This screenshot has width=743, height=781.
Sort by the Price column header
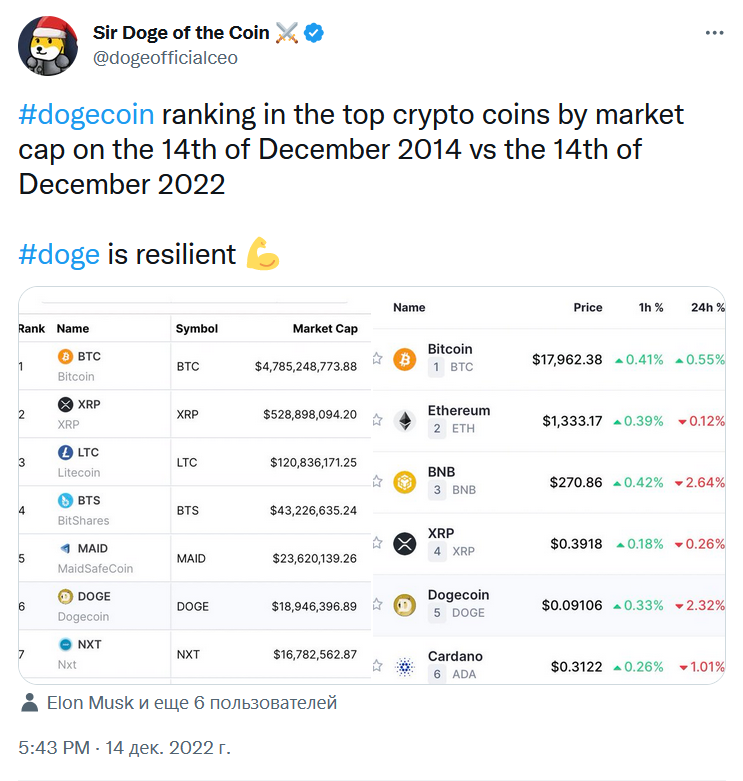coord(588,307)
